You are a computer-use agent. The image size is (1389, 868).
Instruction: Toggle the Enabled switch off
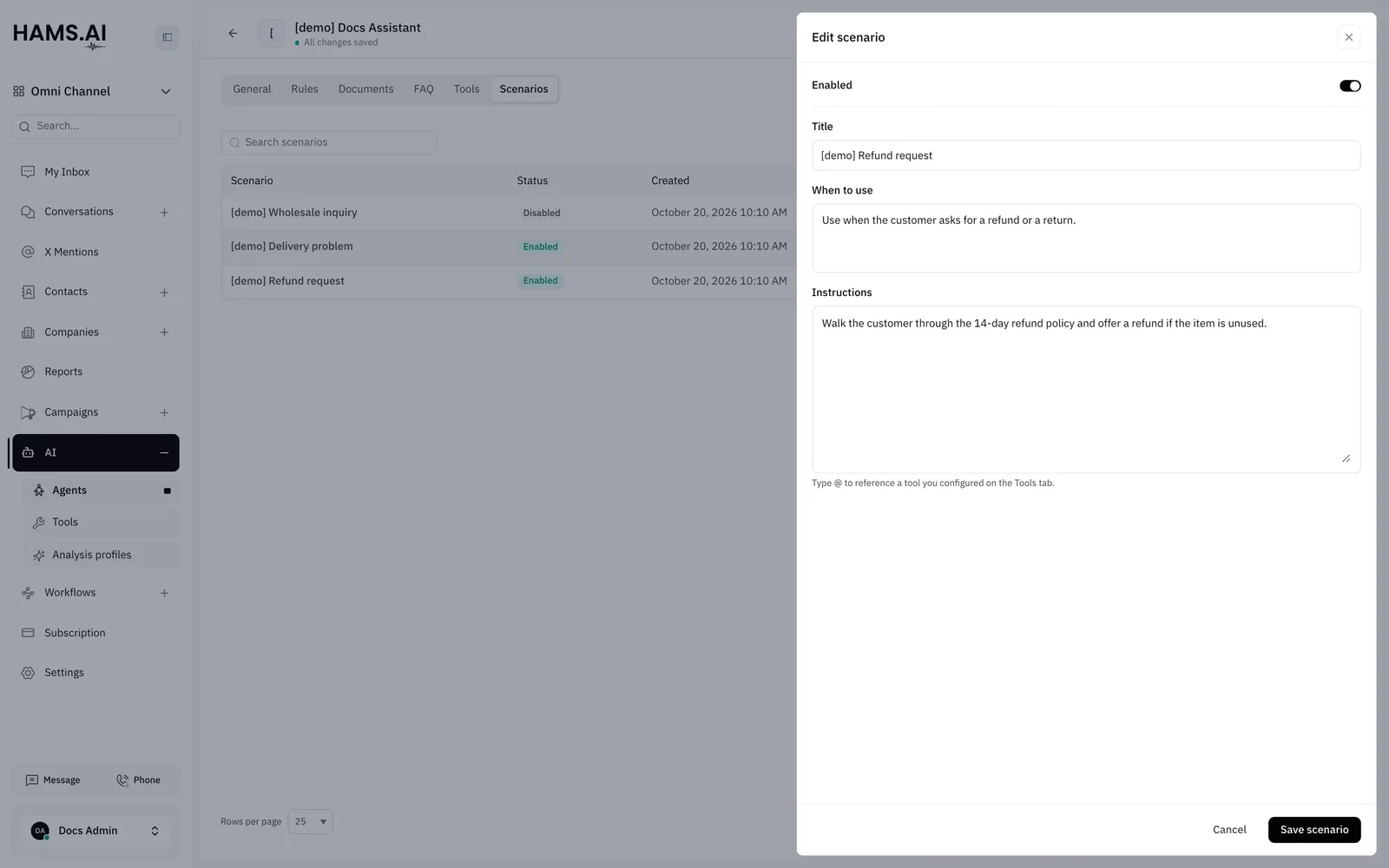pos(1350,86)
